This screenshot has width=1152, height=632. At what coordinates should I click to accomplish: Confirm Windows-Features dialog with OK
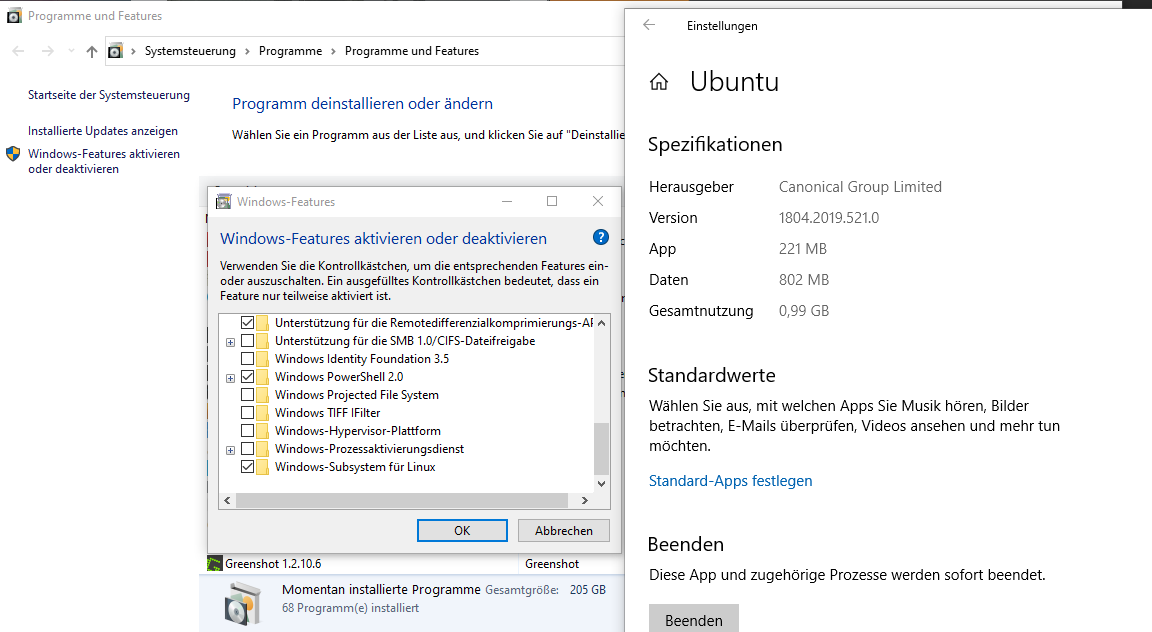(462, 531)
